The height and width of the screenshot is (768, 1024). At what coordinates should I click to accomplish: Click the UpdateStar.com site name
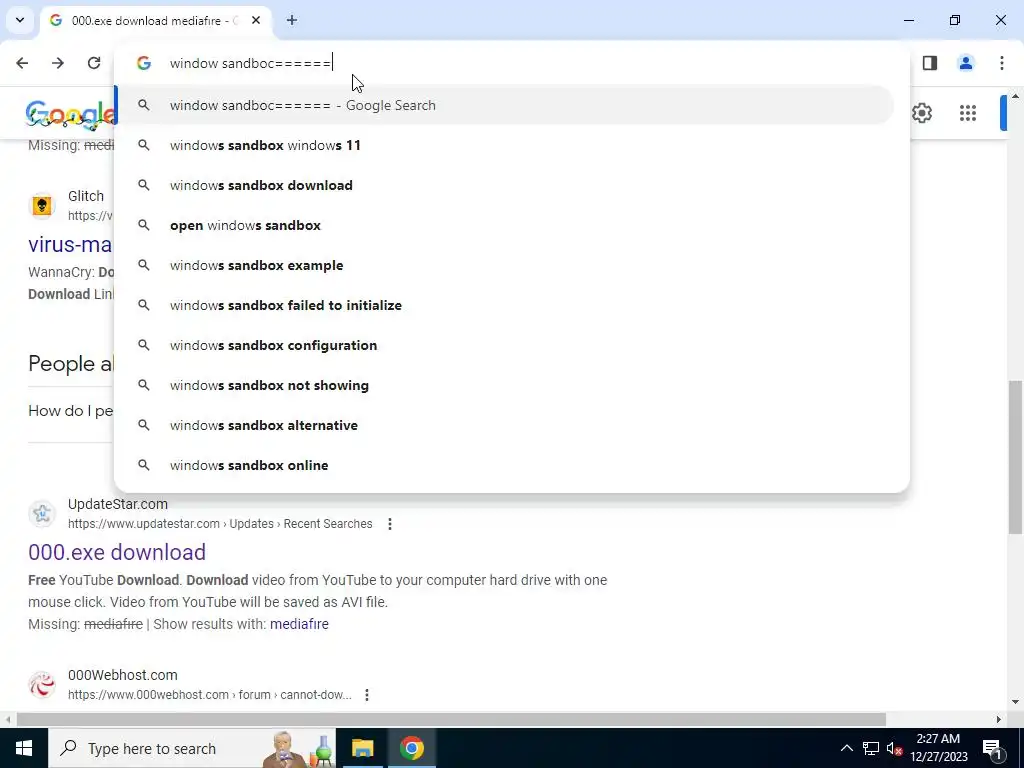coord(118,504)
